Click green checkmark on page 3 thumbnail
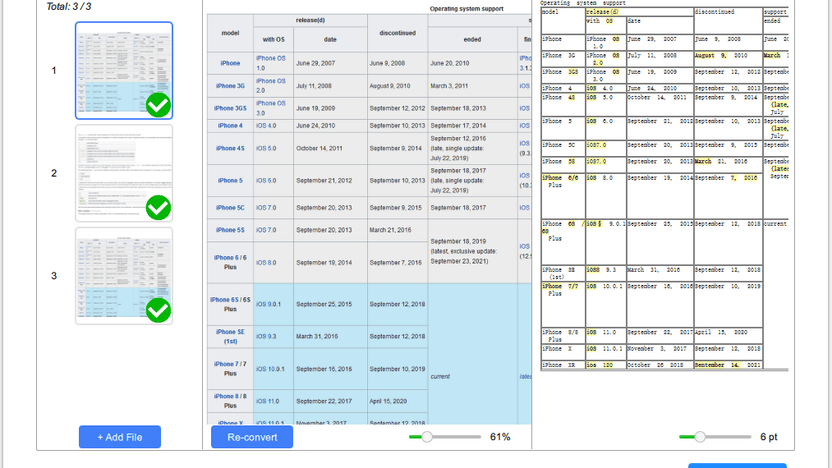Viewport: 832px width, 468px height. 159,310
